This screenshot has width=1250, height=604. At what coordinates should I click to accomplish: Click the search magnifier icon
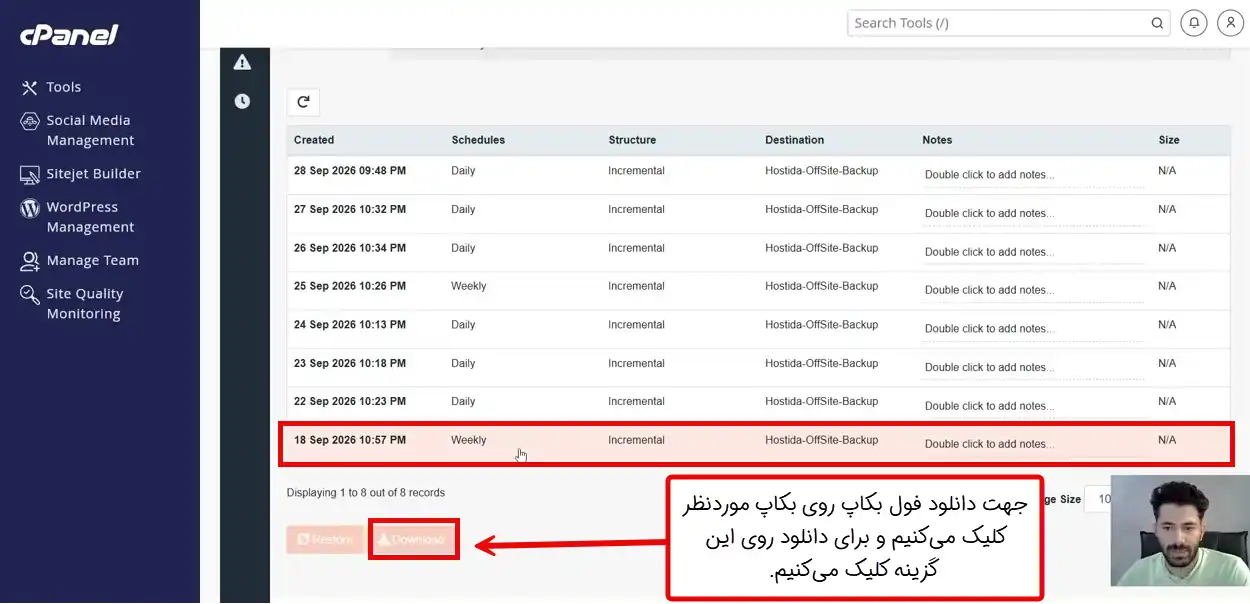click(1157, 23)
